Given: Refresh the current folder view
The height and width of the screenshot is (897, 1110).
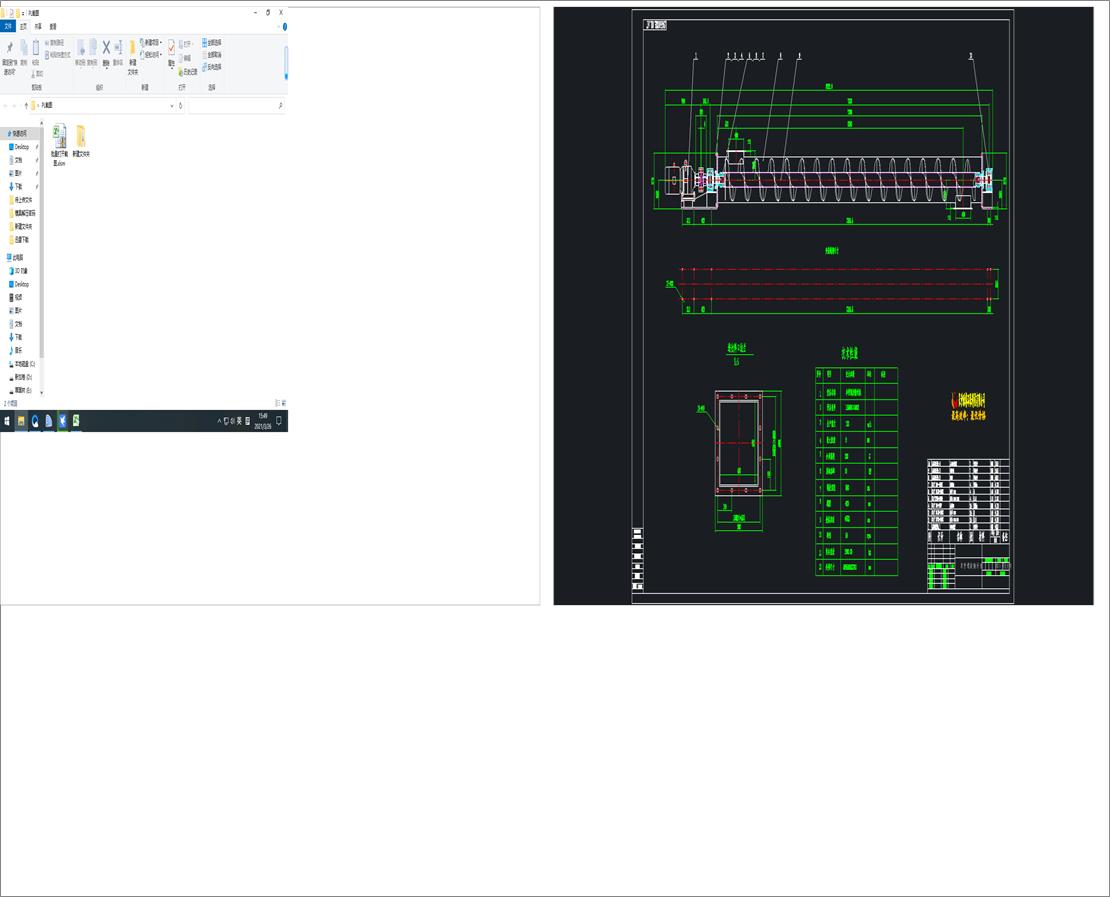Looking at the screenshot, I should pos(181,105).
